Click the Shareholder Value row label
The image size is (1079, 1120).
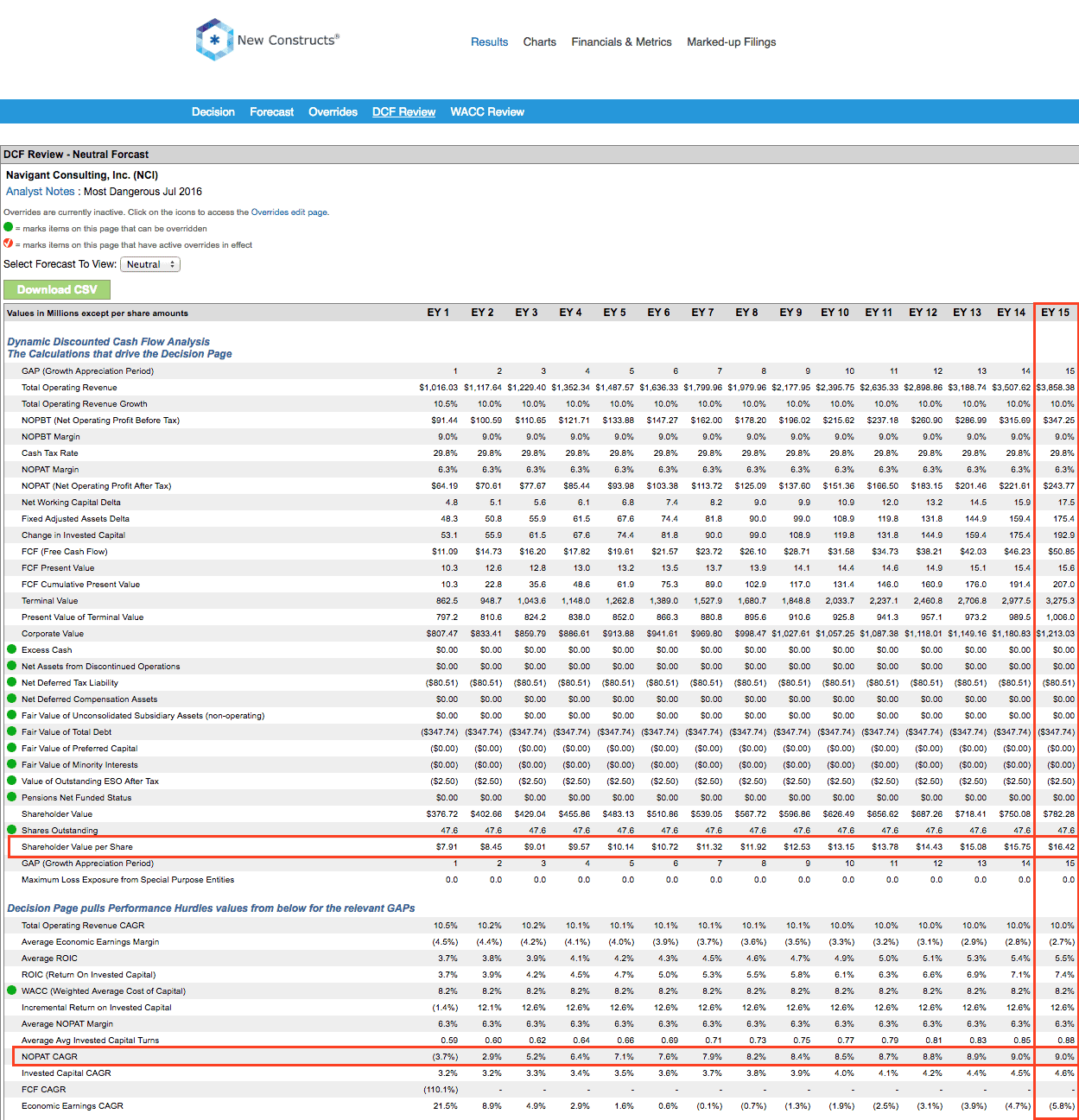(57, 813)
